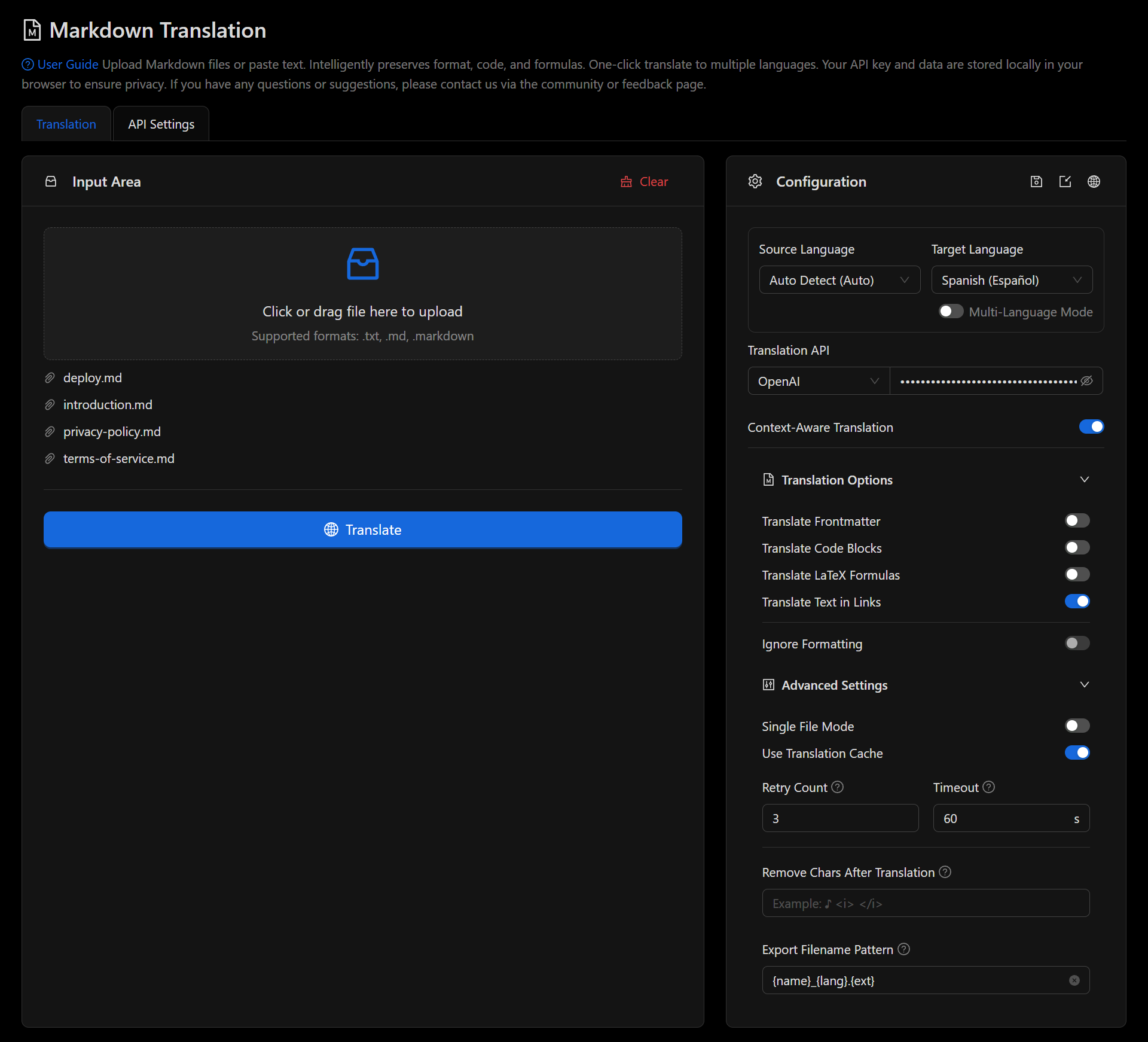Turn on Multi-Language Mode

(951, 312)
